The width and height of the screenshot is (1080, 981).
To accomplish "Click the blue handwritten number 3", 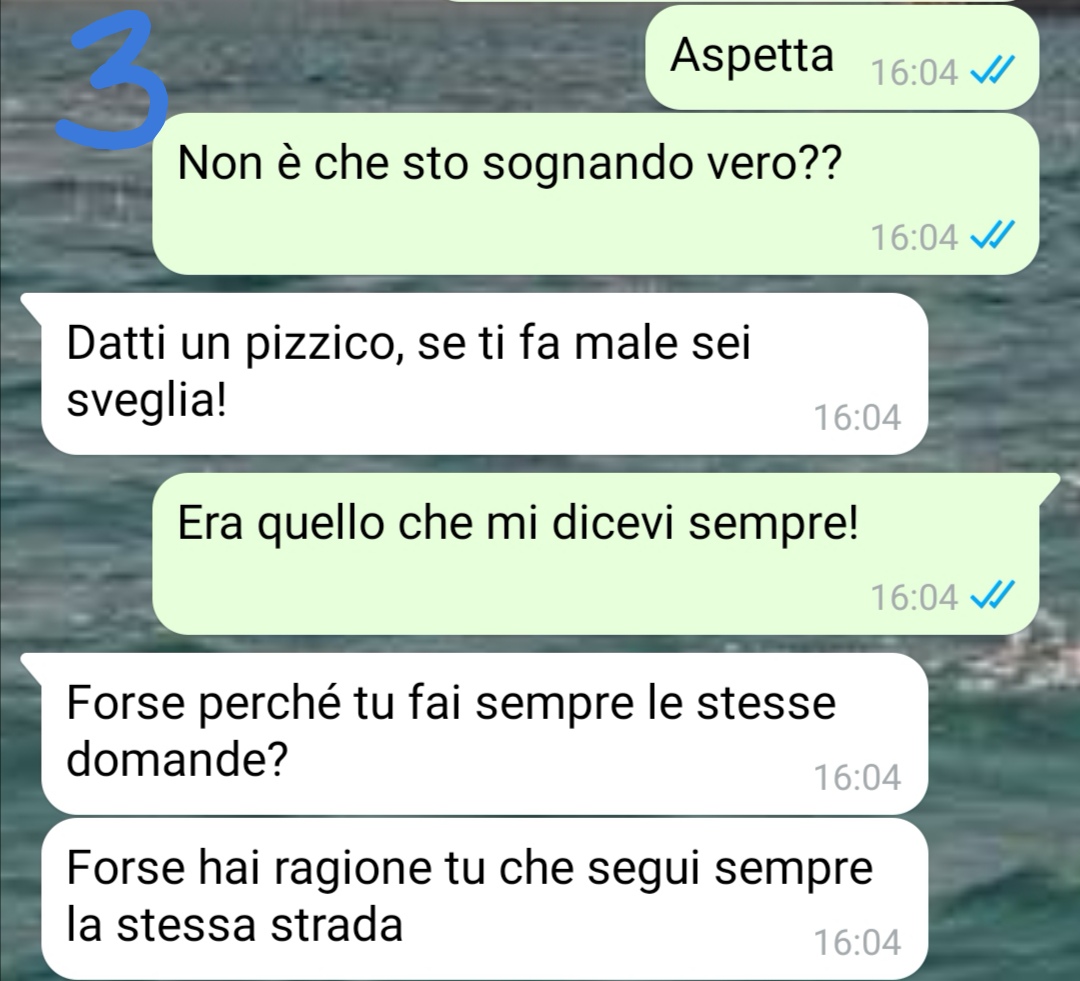I will pyautogui.click(x=113, y=84).
